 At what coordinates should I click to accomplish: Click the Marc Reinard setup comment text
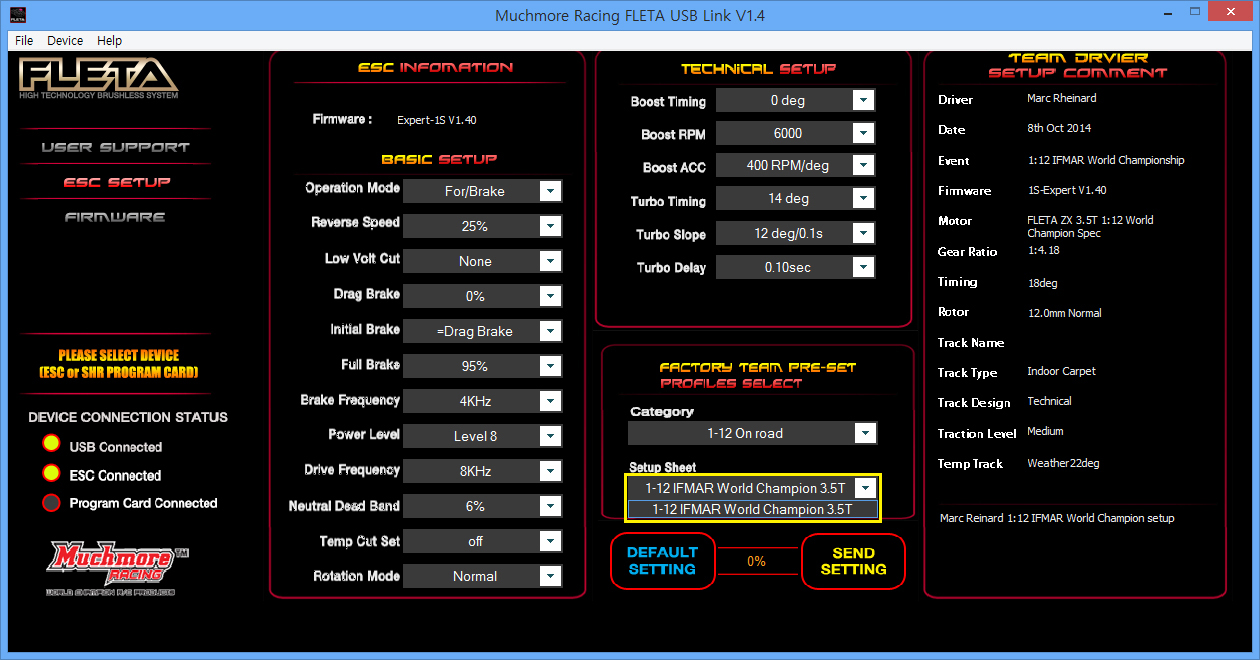pyautogui.click(x=1057, y=518)
